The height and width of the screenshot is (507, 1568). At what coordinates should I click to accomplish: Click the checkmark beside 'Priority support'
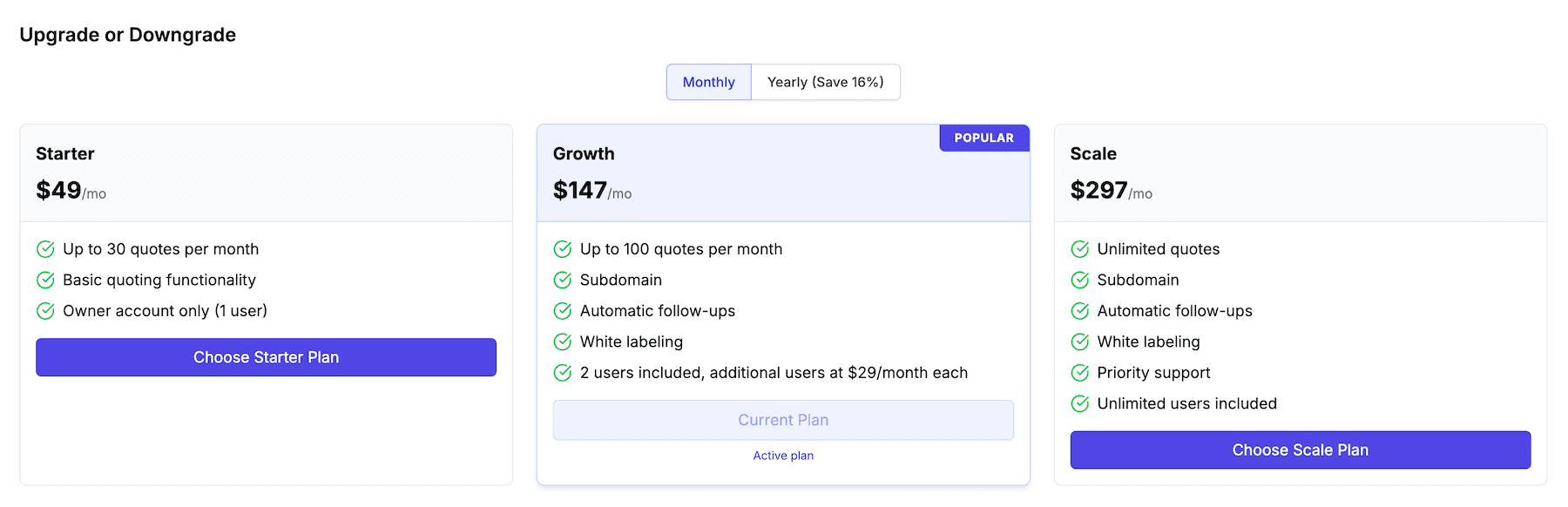click(1079, 373)
